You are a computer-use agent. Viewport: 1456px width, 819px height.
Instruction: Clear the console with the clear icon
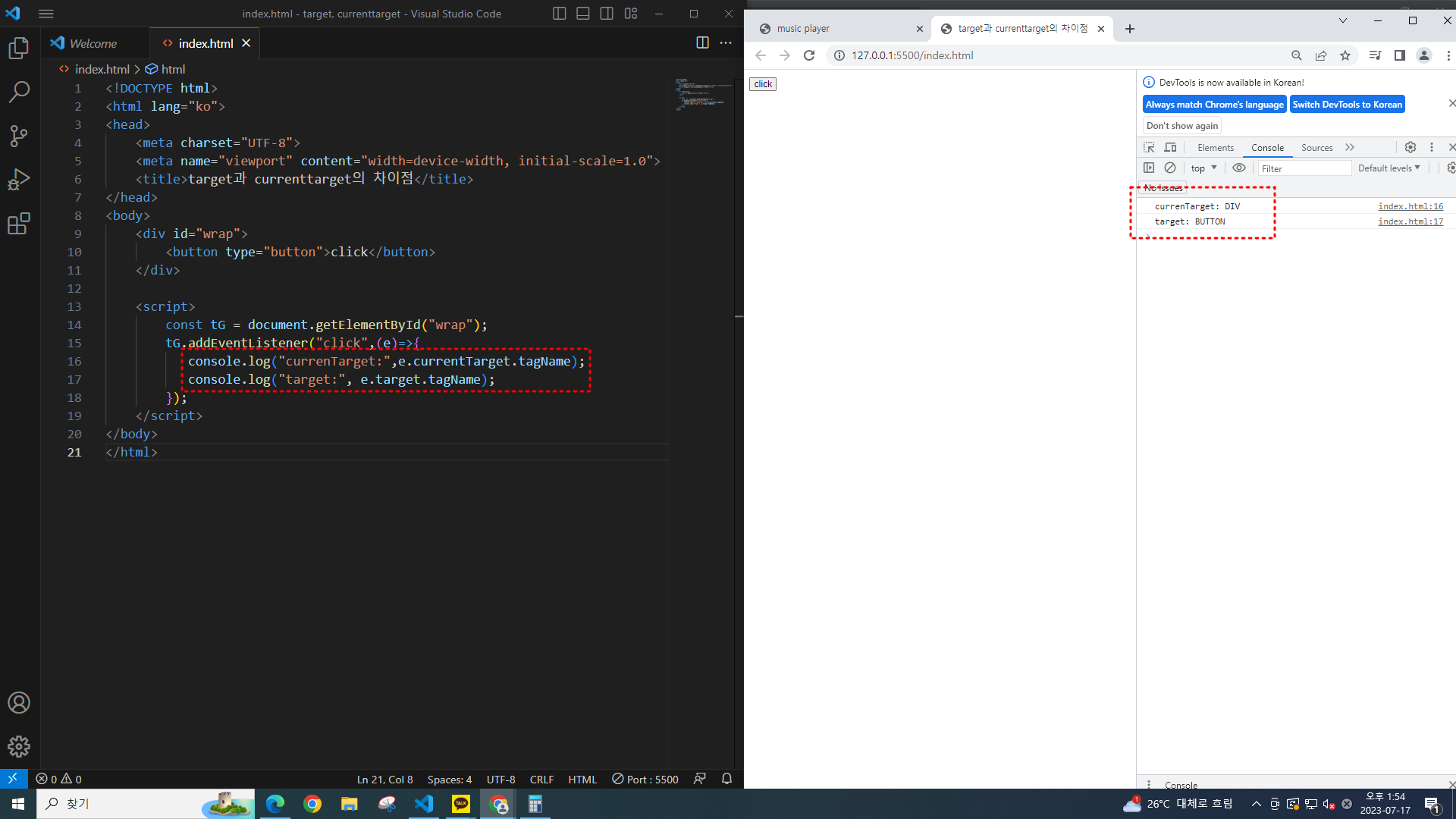coord(1170,168)
